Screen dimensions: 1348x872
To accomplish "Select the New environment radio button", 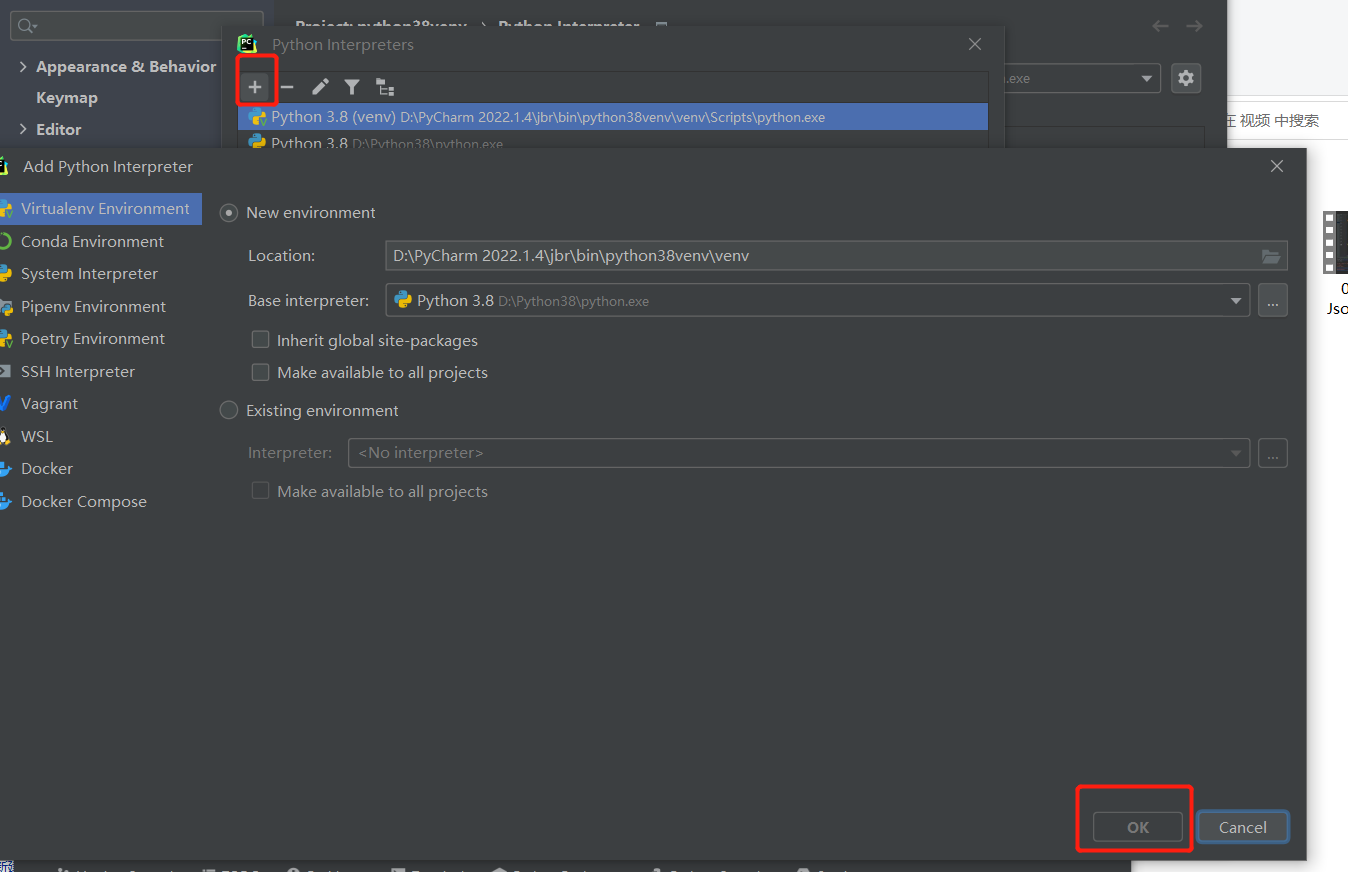I will click(x=229, y=213).
